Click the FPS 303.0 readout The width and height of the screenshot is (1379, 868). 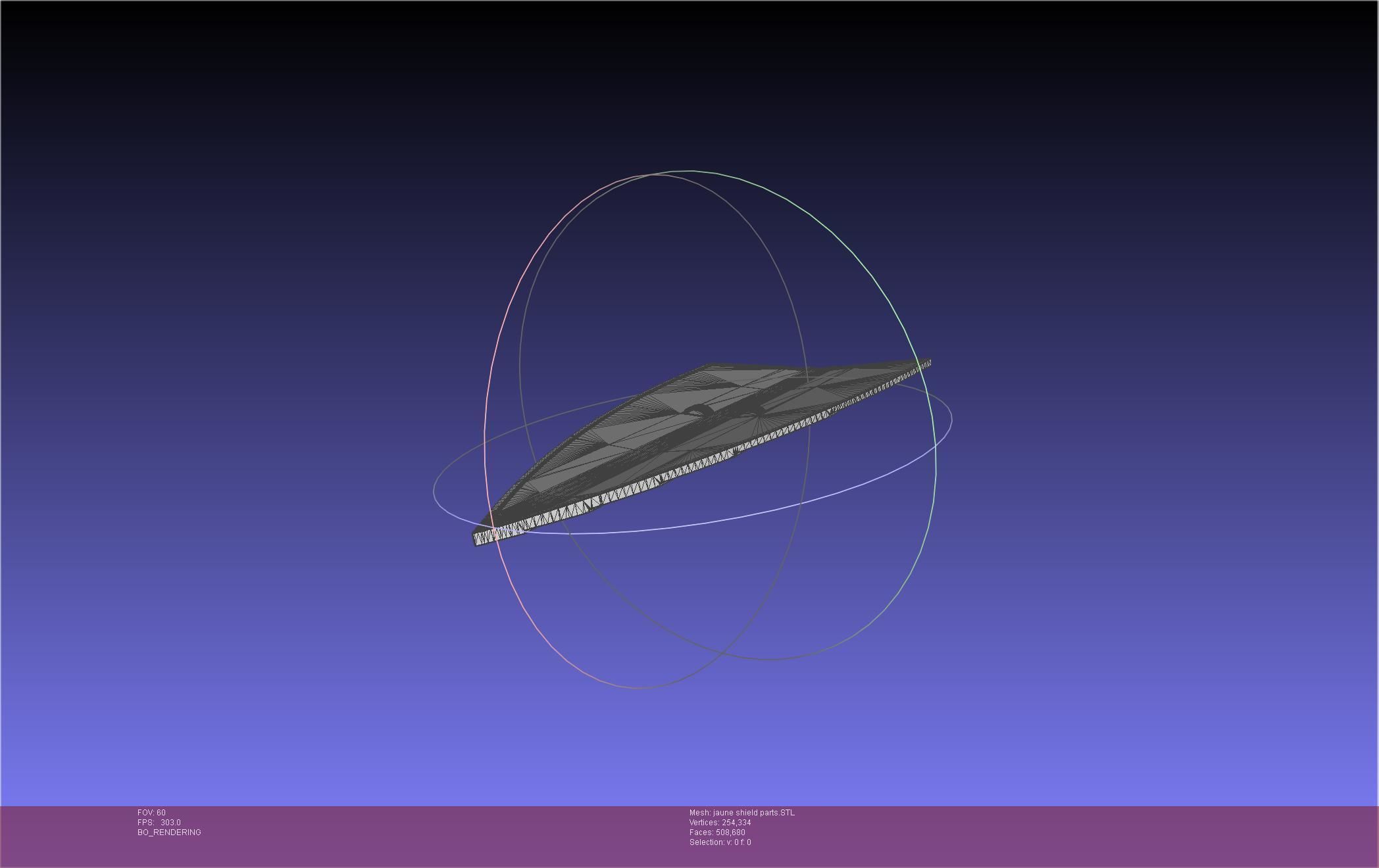(159, 823)
